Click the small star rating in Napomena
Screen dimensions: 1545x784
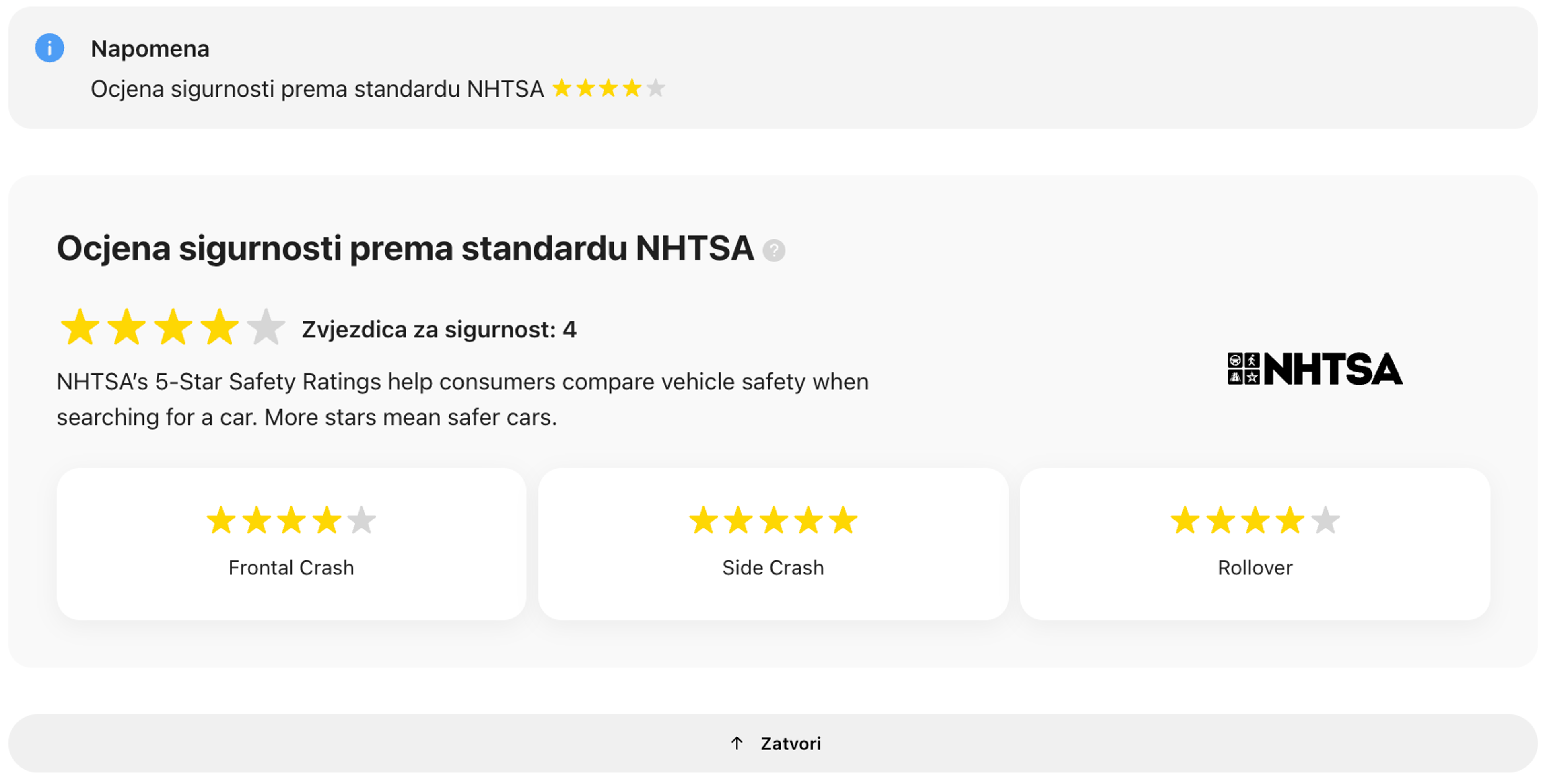[608, 89]
